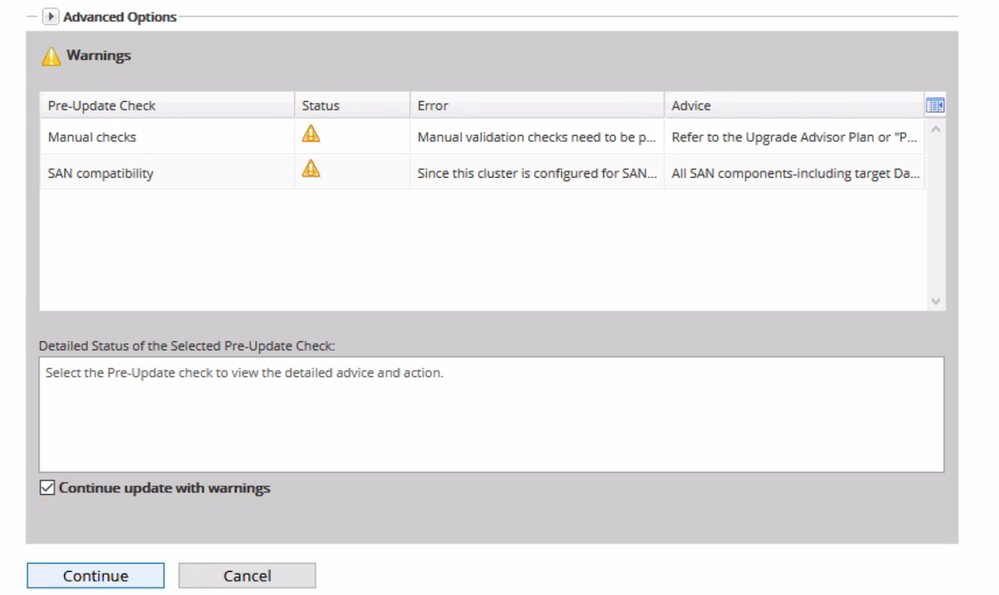Screen dimensions: 999x595
Task: Sort by Pre-Update Check column header
Action: pyautogui.click(x=102, y=105)
